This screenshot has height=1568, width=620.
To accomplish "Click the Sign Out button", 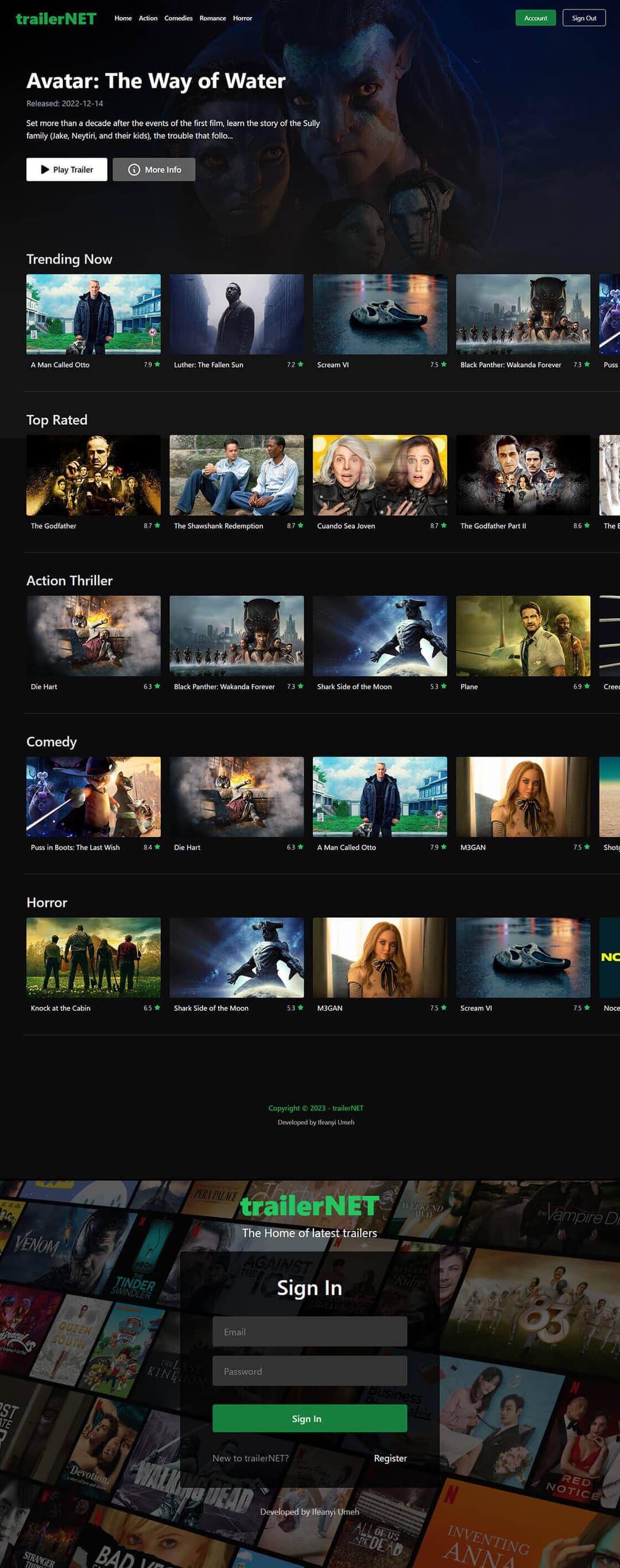I will point(583,18).
